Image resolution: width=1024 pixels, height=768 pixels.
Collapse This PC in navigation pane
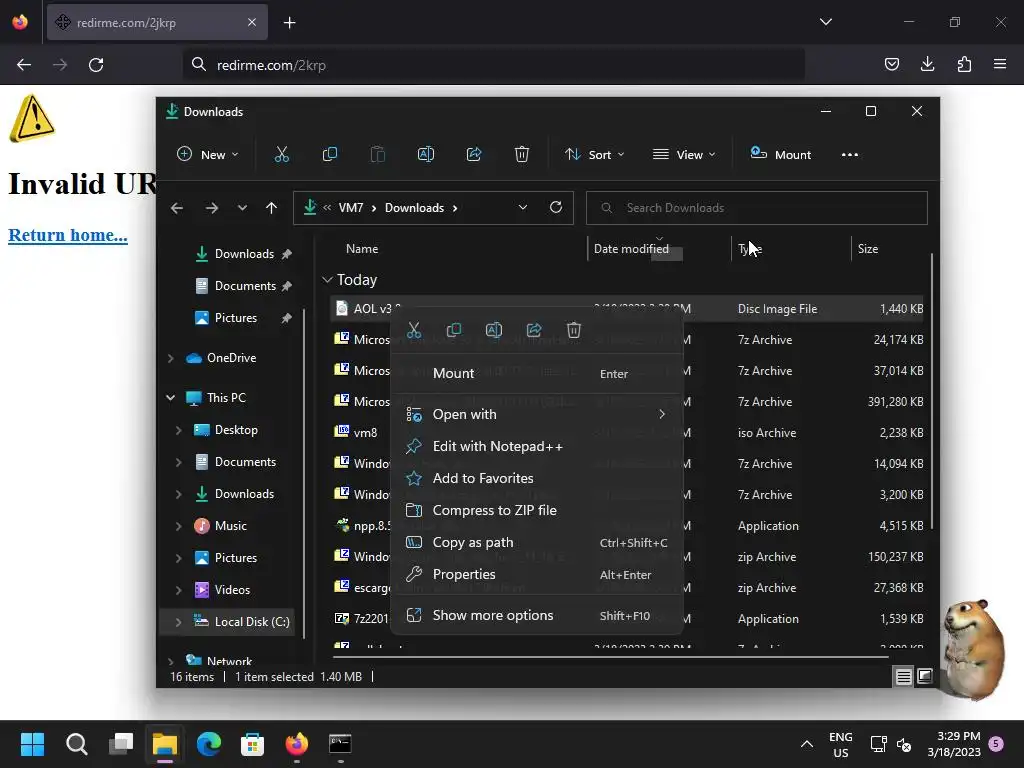click(170, 398)
